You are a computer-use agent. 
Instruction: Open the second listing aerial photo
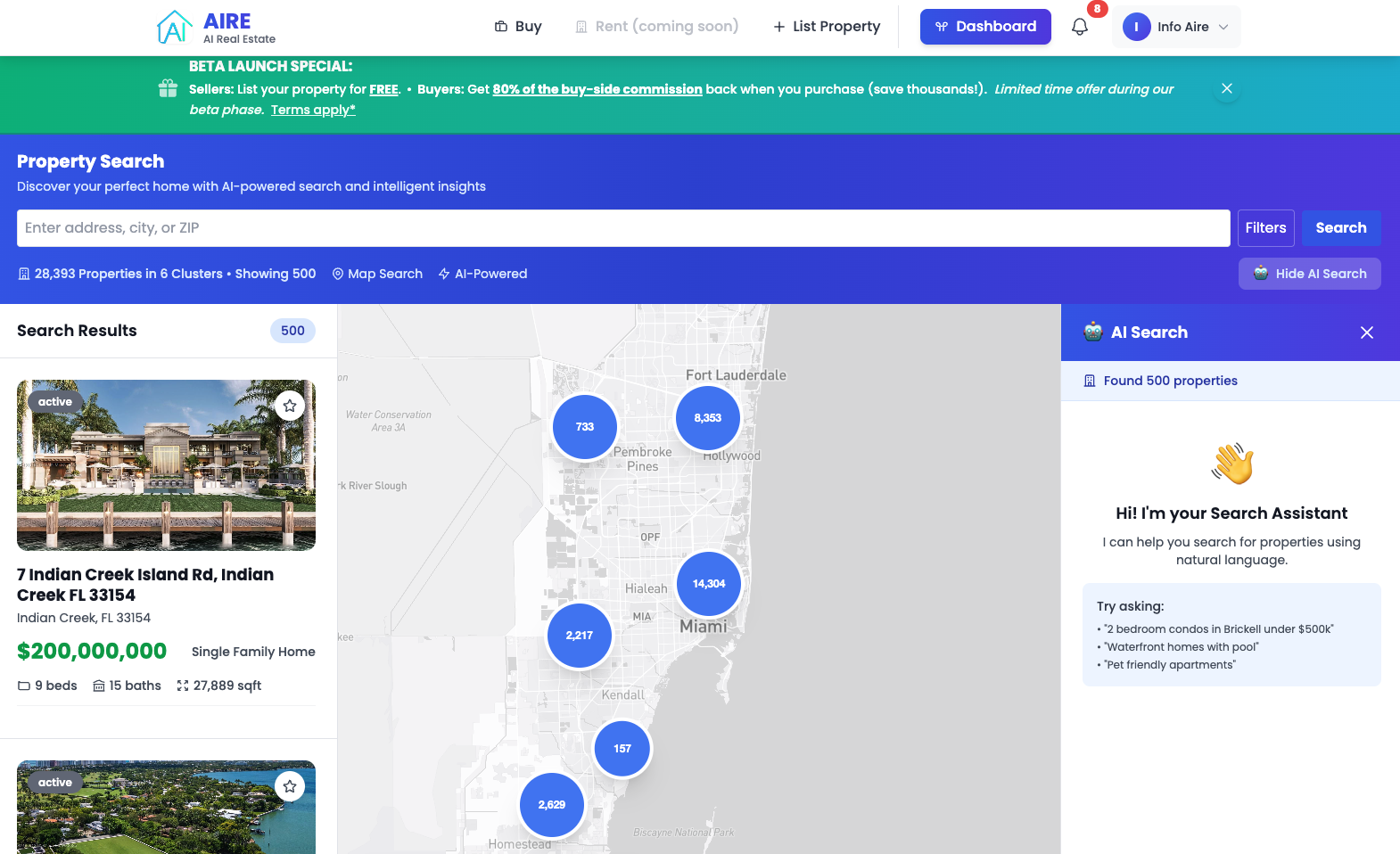(x=166, y=807)
